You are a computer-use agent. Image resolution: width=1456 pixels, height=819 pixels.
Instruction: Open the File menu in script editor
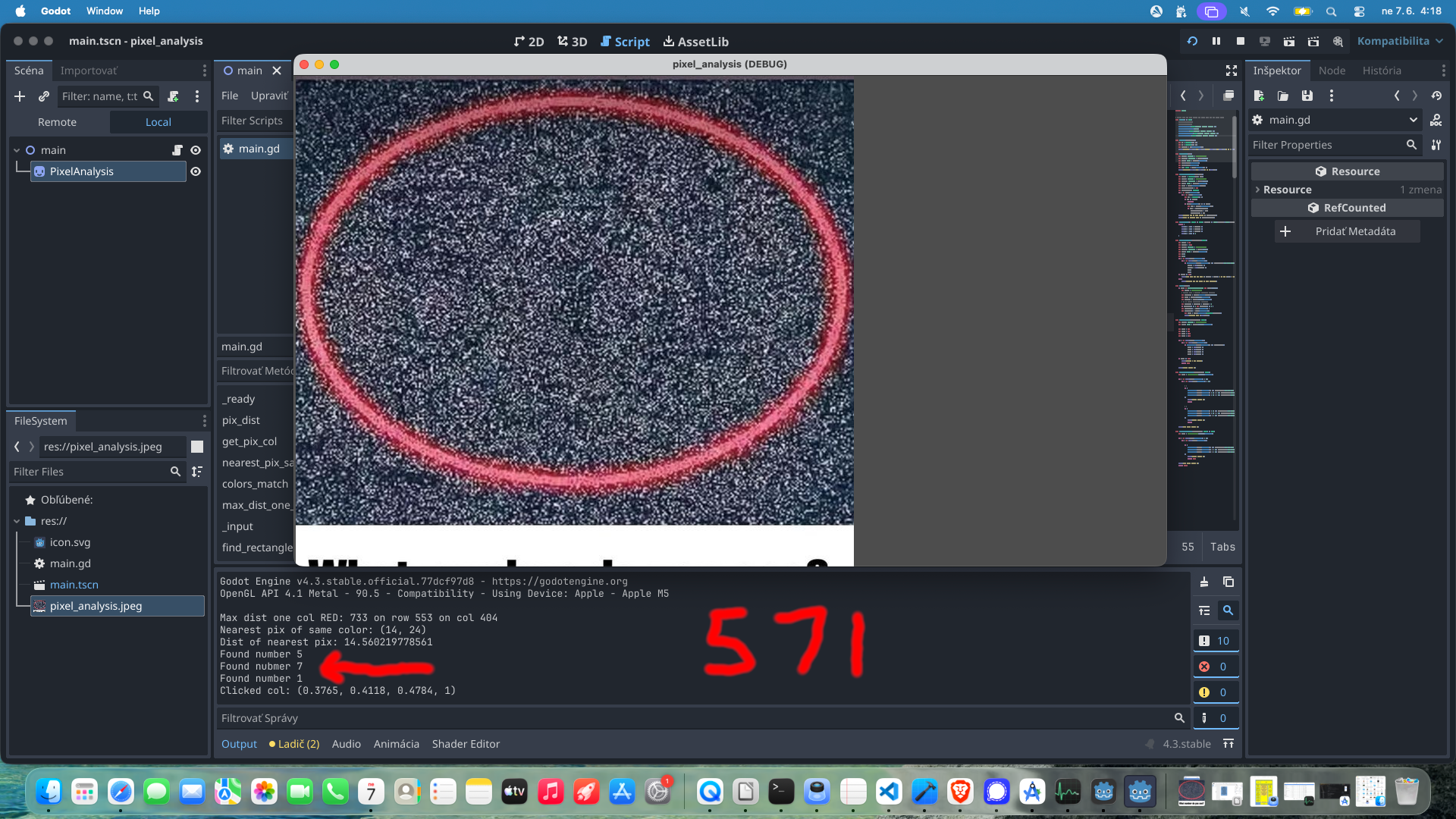coord(230,96)
